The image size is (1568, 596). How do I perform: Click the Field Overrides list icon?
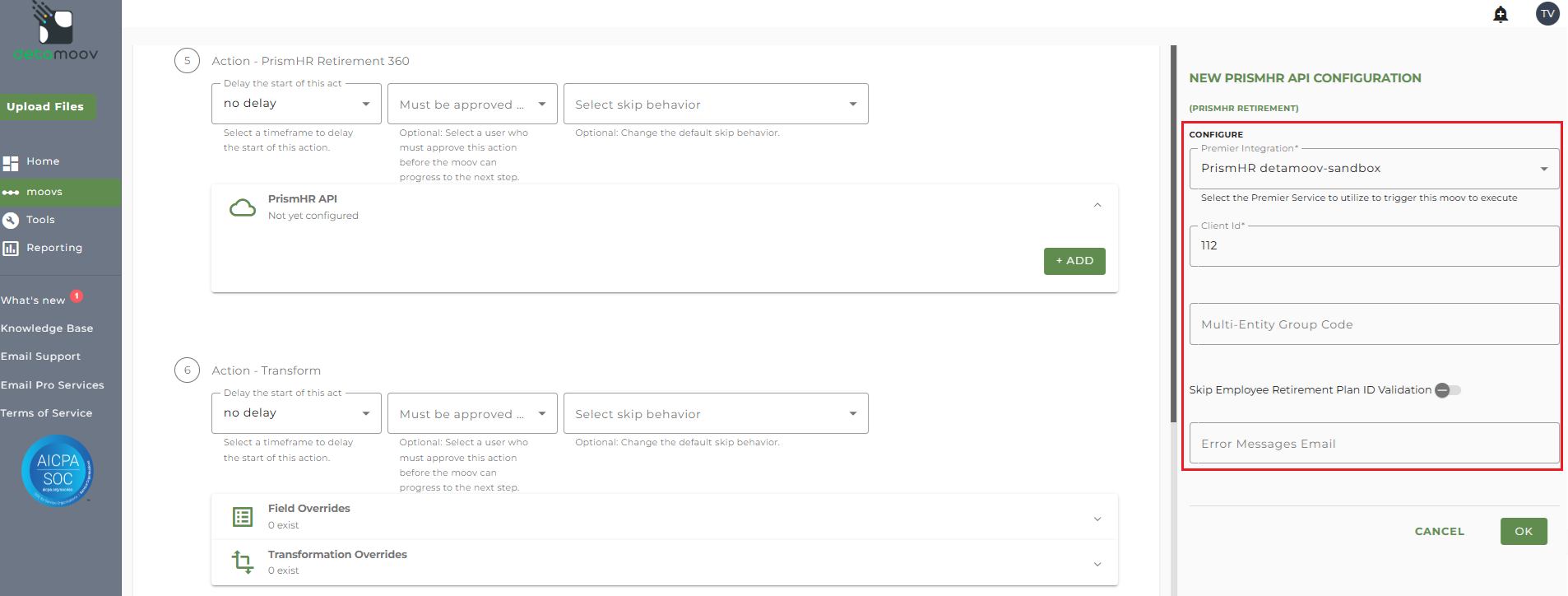243,517
